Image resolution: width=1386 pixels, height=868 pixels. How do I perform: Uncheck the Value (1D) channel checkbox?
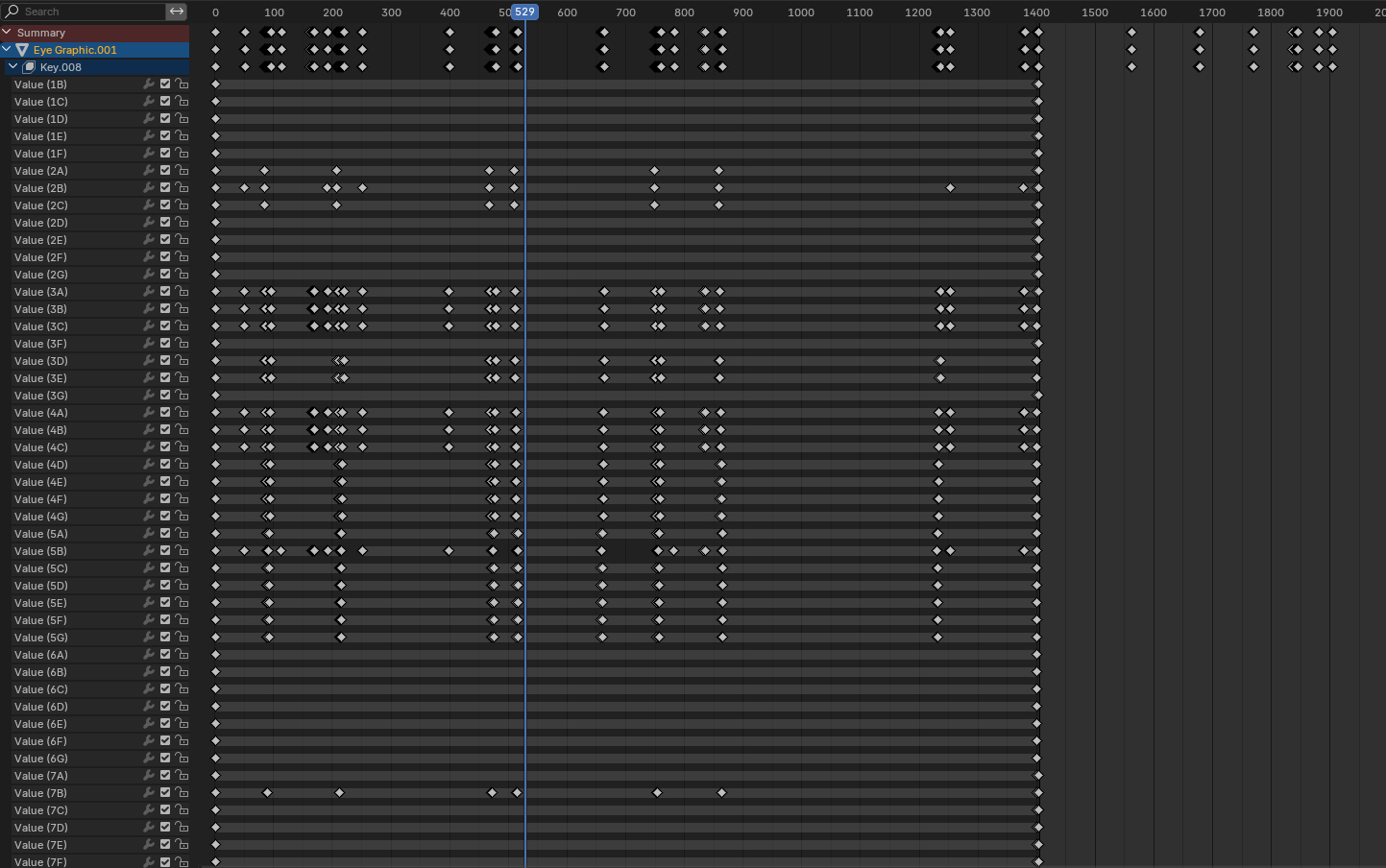tap(165, 119)
